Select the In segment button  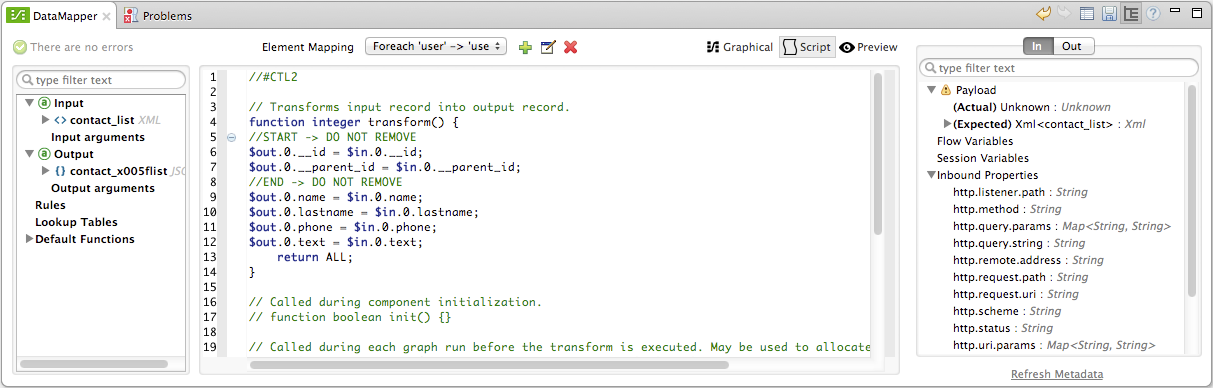click(1038, 46)
